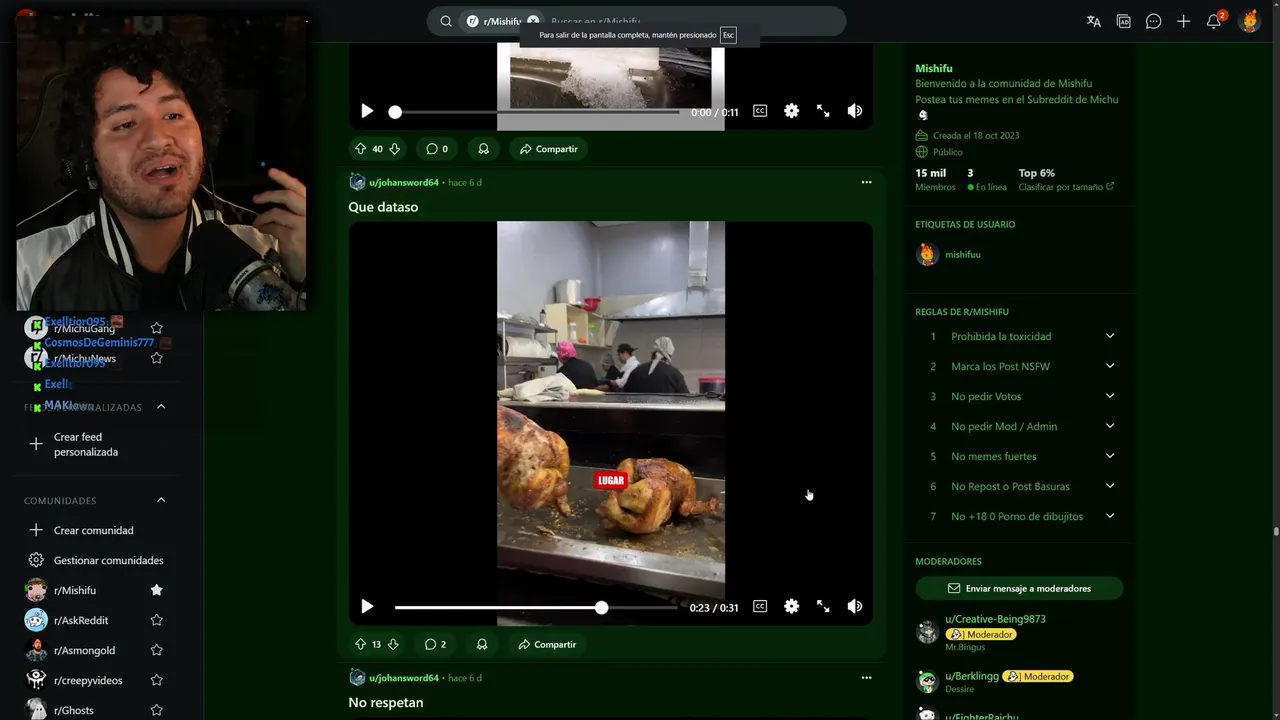This screenshot has height=720, width=1280.
Task: Favorite r/creepyvideos with star
Action: tap(156, 680)
